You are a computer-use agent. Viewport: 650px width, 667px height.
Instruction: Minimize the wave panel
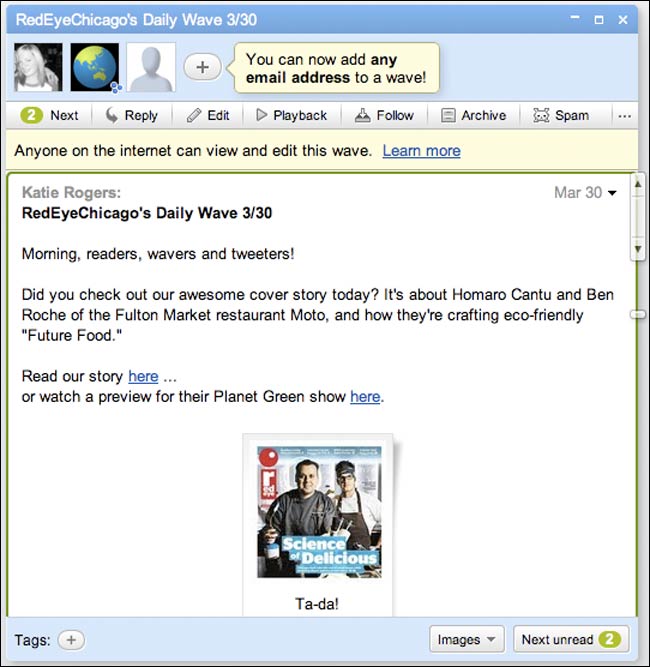[575, 18]
